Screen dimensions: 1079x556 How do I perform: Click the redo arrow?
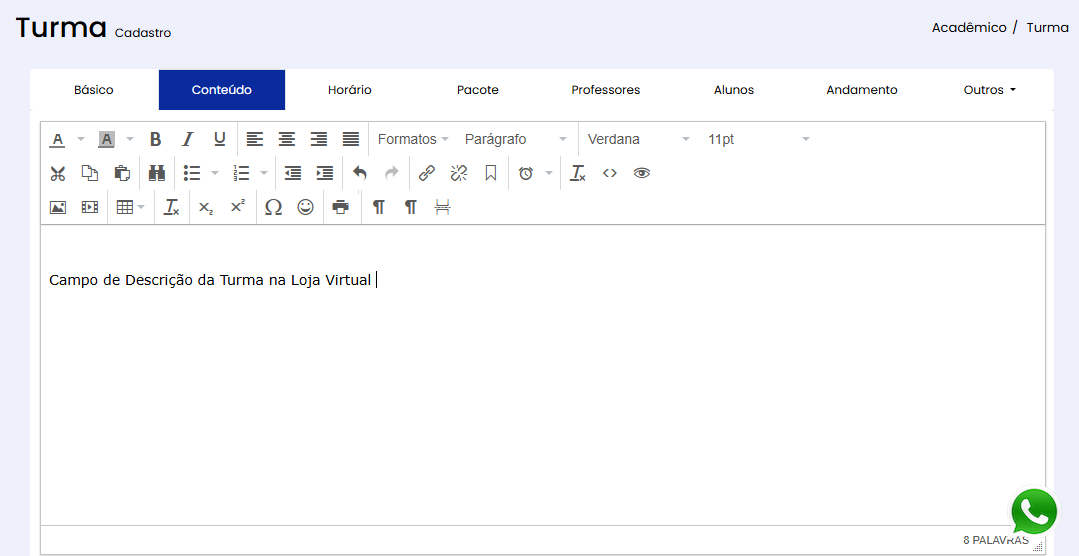click(392, 173)
